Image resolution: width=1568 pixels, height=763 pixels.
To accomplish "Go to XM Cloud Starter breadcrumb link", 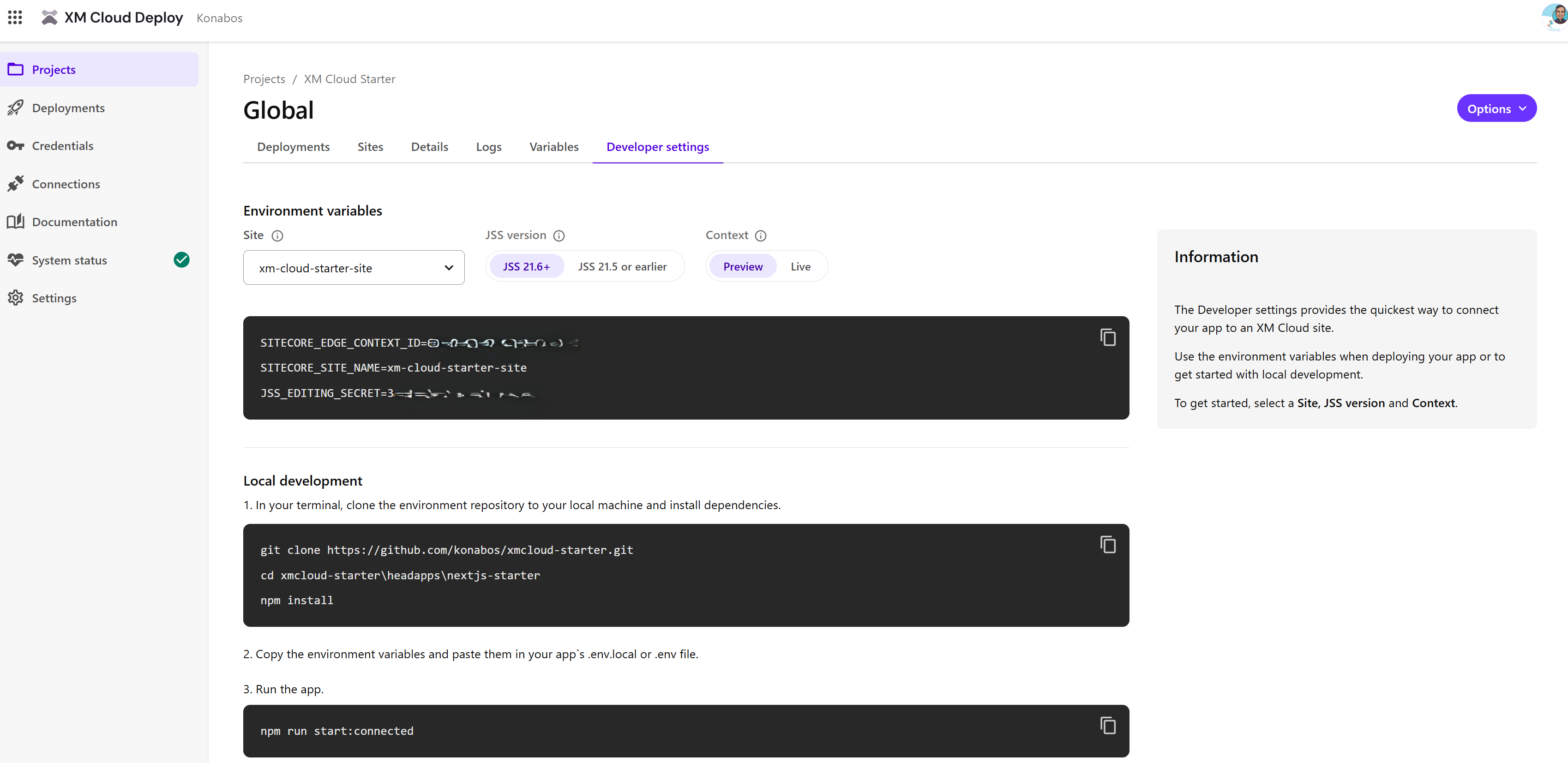I will (x=349, y=78).
